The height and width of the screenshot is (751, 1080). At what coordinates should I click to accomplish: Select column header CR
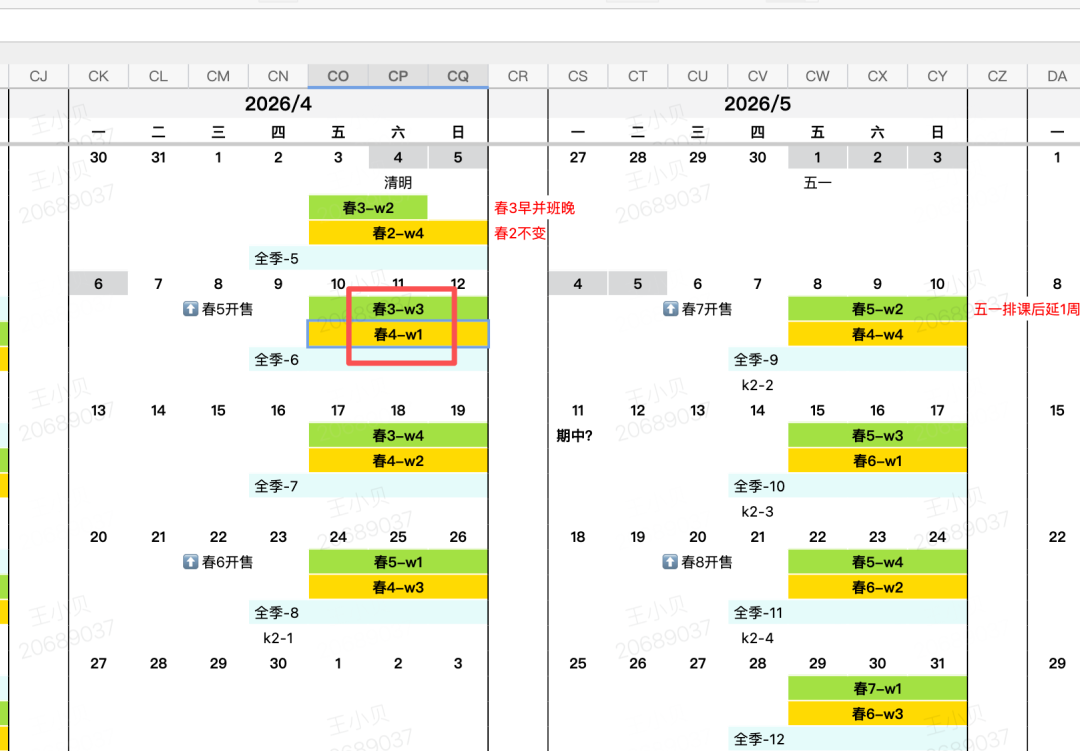click(x=518, y=76)
